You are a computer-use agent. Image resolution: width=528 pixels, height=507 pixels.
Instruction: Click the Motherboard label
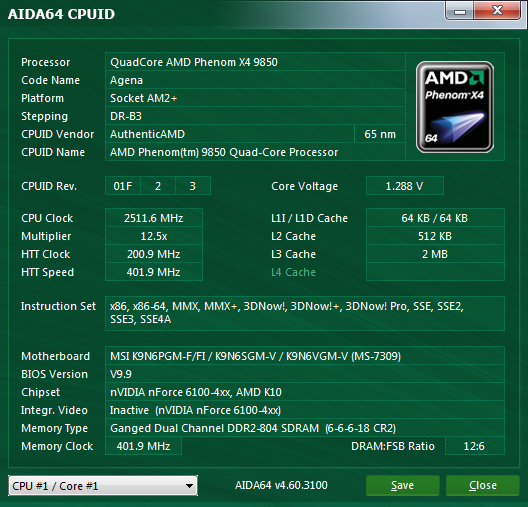click(x=56, y=356)
